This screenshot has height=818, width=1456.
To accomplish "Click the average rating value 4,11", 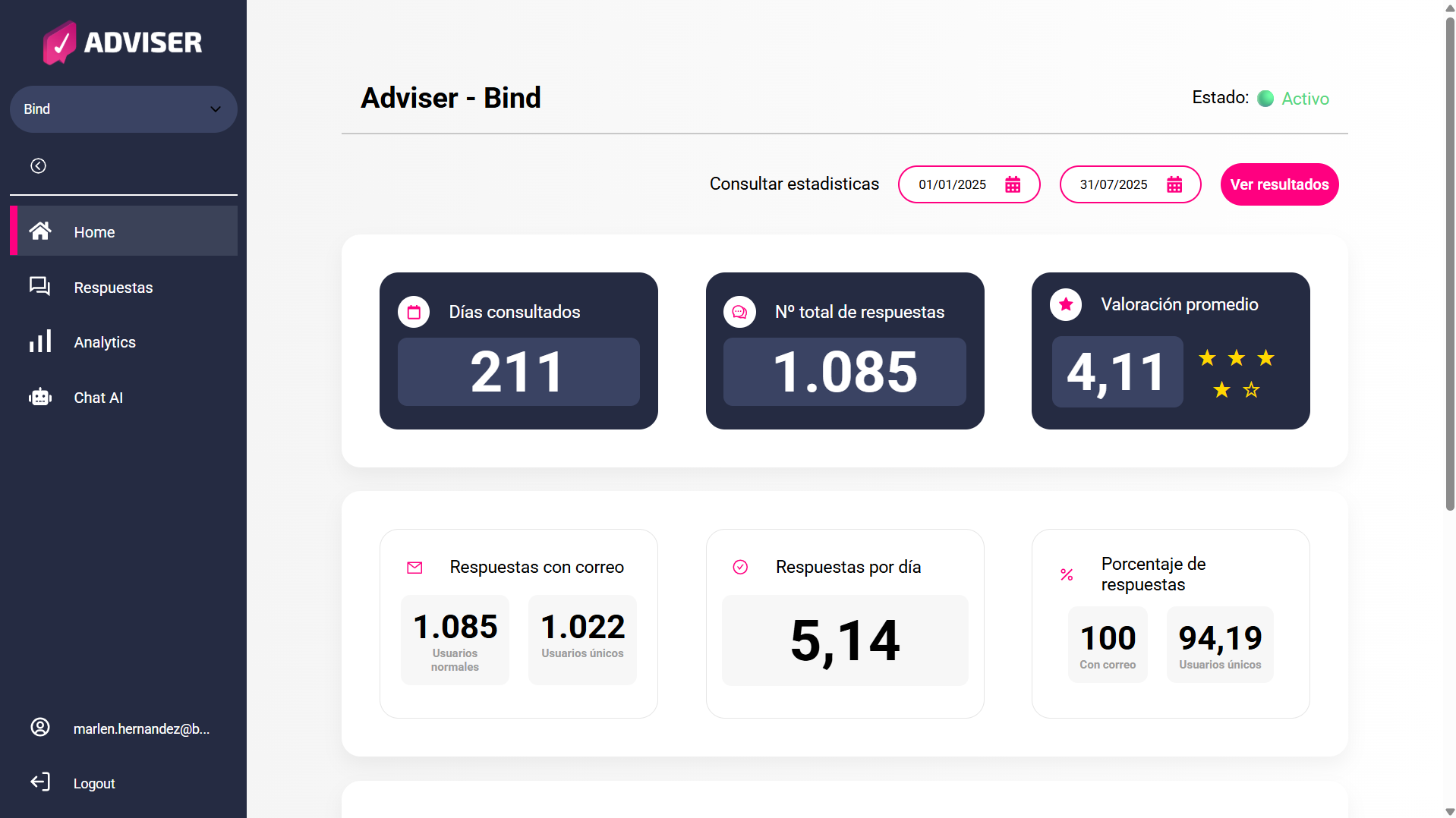I will (x=1117, y=372).
